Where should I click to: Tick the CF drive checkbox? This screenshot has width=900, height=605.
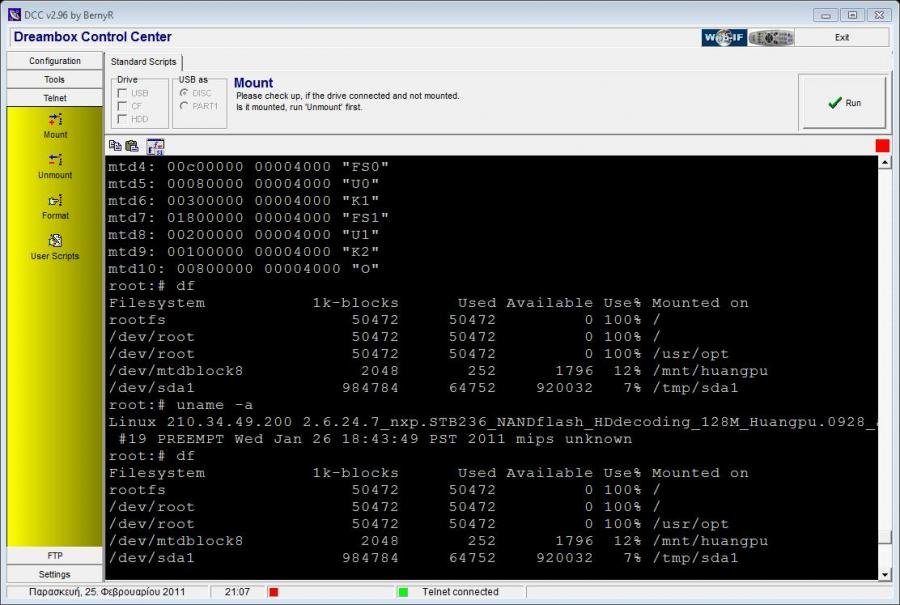(122, 106)
